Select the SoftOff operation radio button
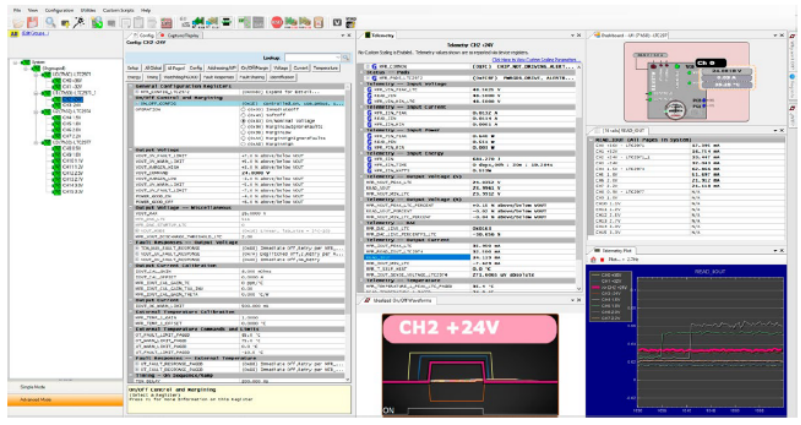This screenshot has width=801, height=425. click(243, 115)
